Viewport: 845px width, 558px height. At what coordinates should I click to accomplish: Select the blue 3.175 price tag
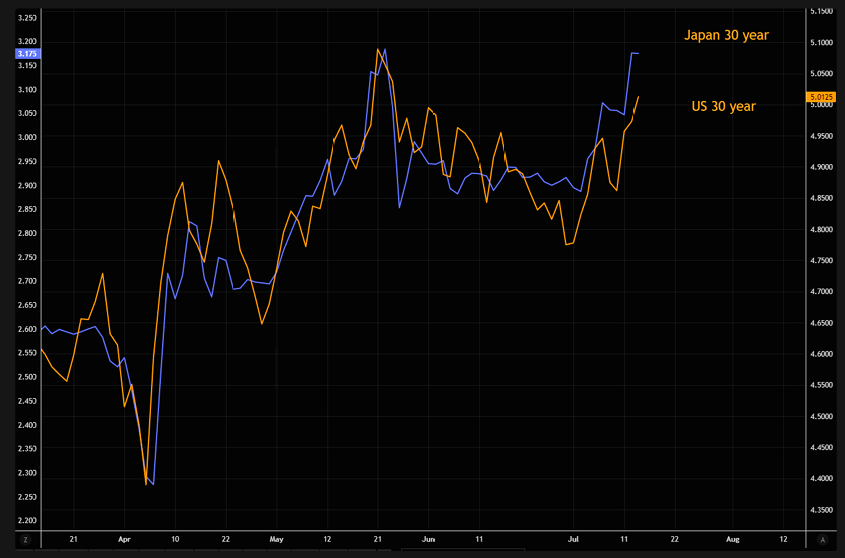[x=27, y=54]
